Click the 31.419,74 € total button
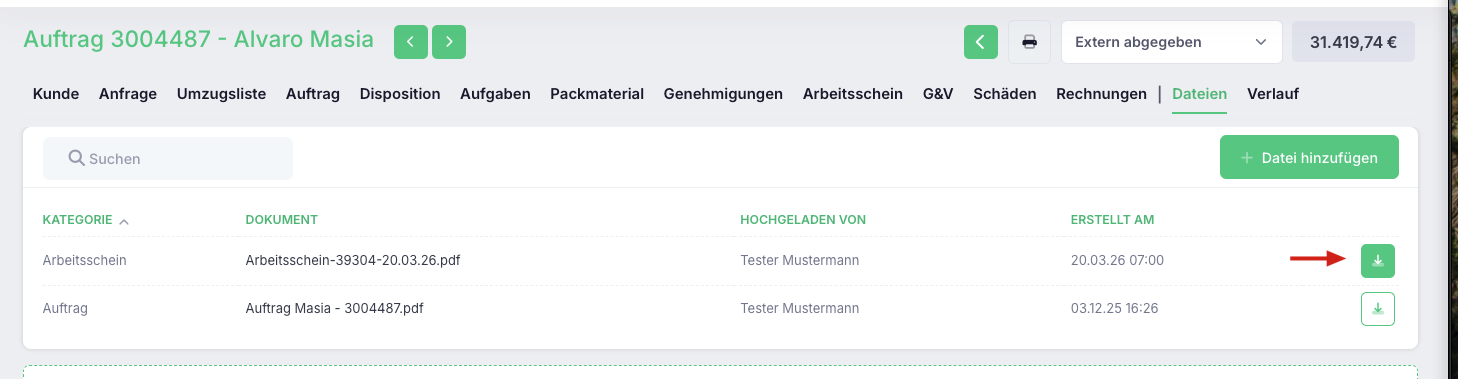The image size is (1458, 379). tap(1353, 42)
